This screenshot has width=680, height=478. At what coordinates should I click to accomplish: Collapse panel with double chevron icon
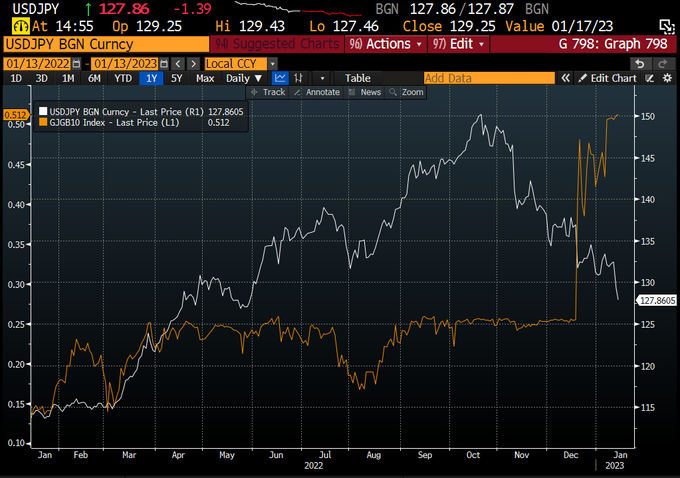(x=565, y=78)
